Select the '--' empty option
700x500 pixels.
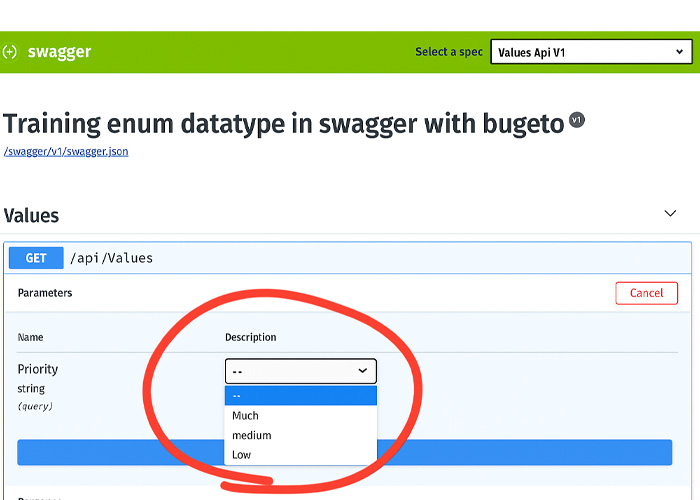click(x=300, y=396)
